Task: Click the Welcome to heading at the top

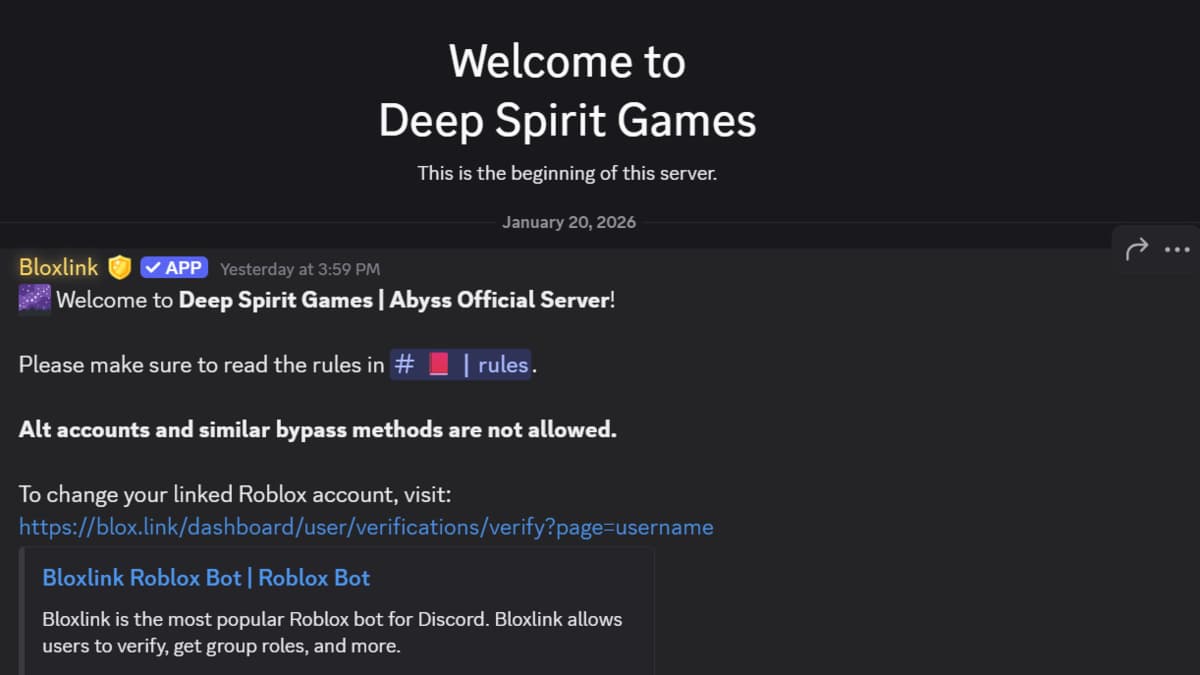Action: [x=566, y=61]
